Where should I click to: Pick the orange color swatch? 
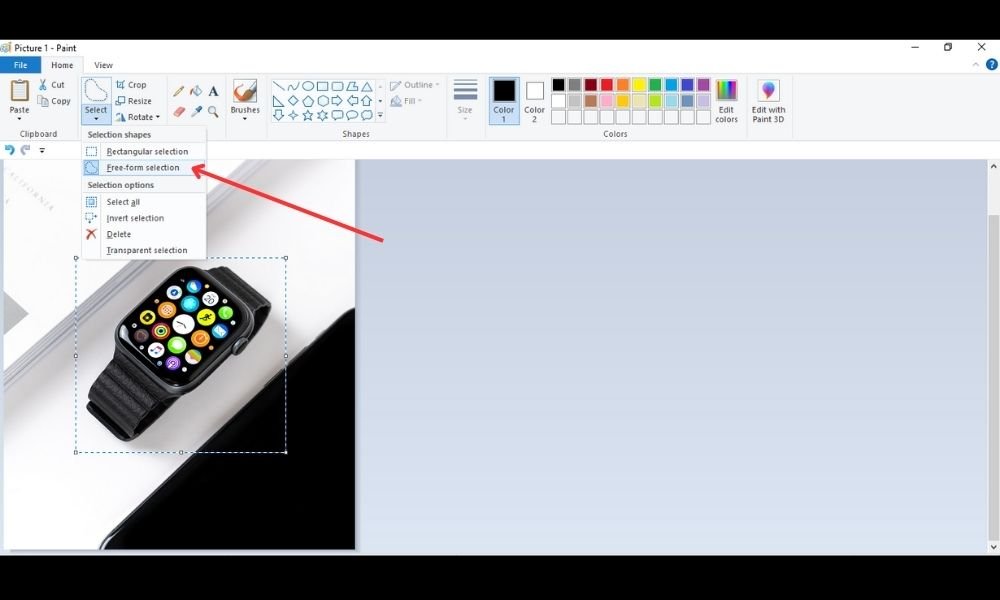tap(622, 85)
